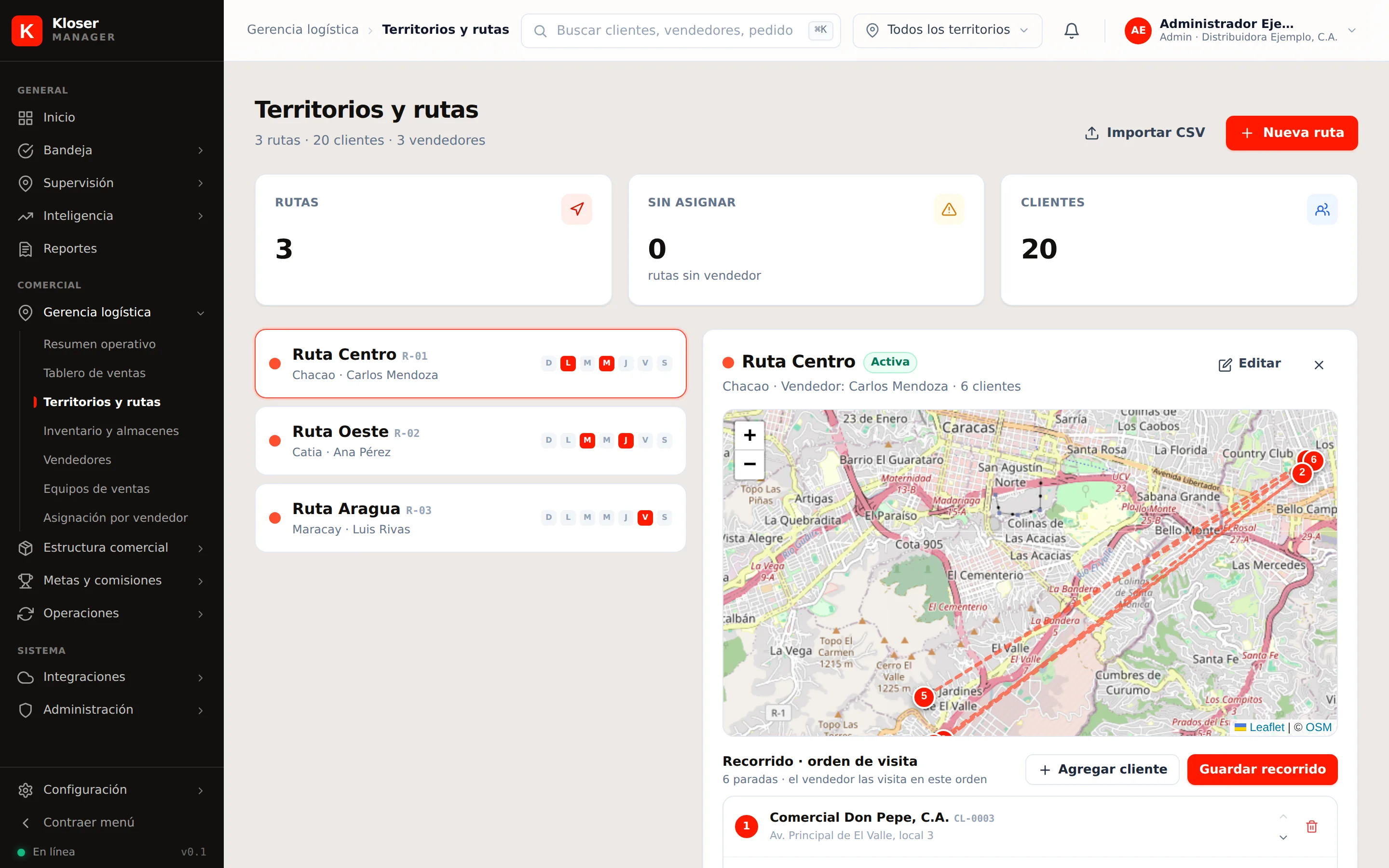The image size is (1389, 868).
Task: Toggle Thursday (J) on Ruta Oeste
Action: pyautogui.click(x=626, y=440)
